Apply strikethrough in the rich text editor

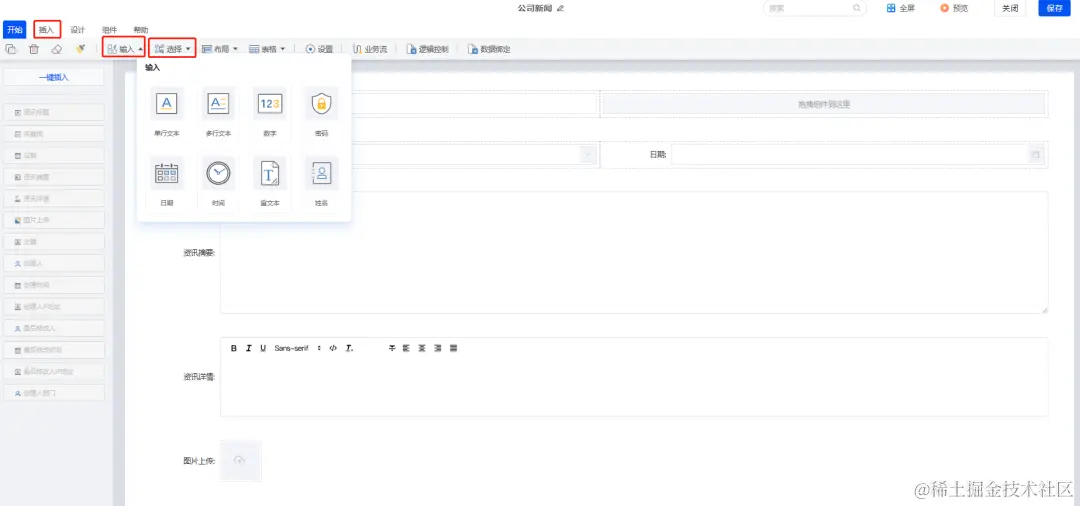click(392, 348)
